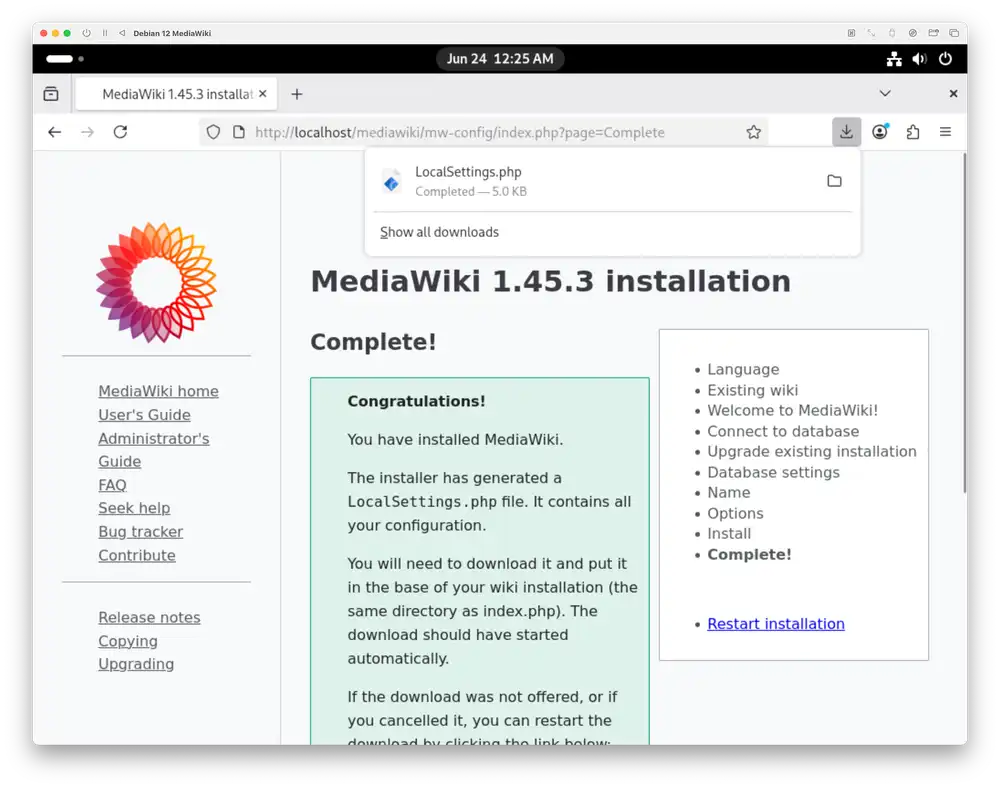The height and width of the screenshot is (788, 1000).
Task: Open the Contribute link
Action: (x=136, y=555)
